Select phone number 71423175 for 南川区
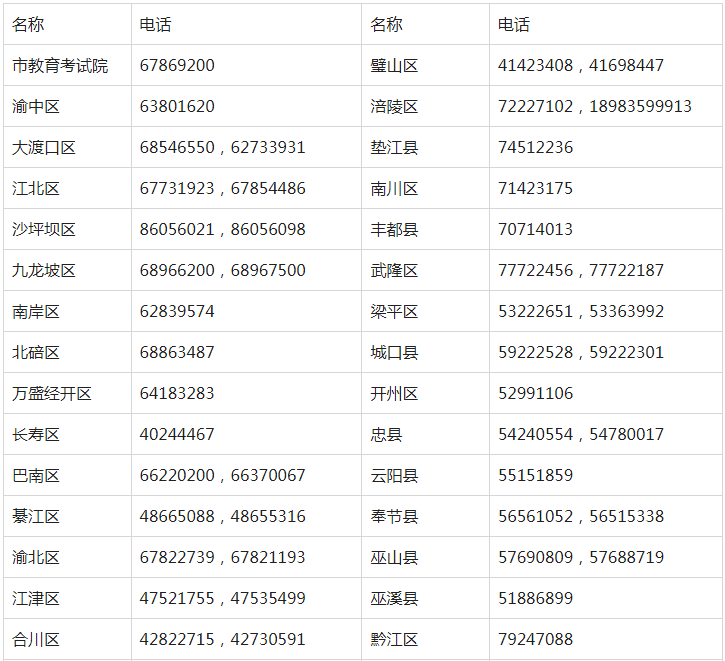Image resolution: width=725 pixels, height=661 pixels. click(535, 189)
